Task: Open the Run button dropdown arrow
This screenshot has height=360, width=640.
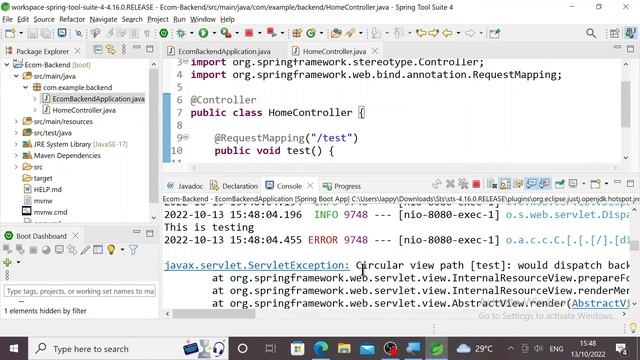Action: click(213, 33)
